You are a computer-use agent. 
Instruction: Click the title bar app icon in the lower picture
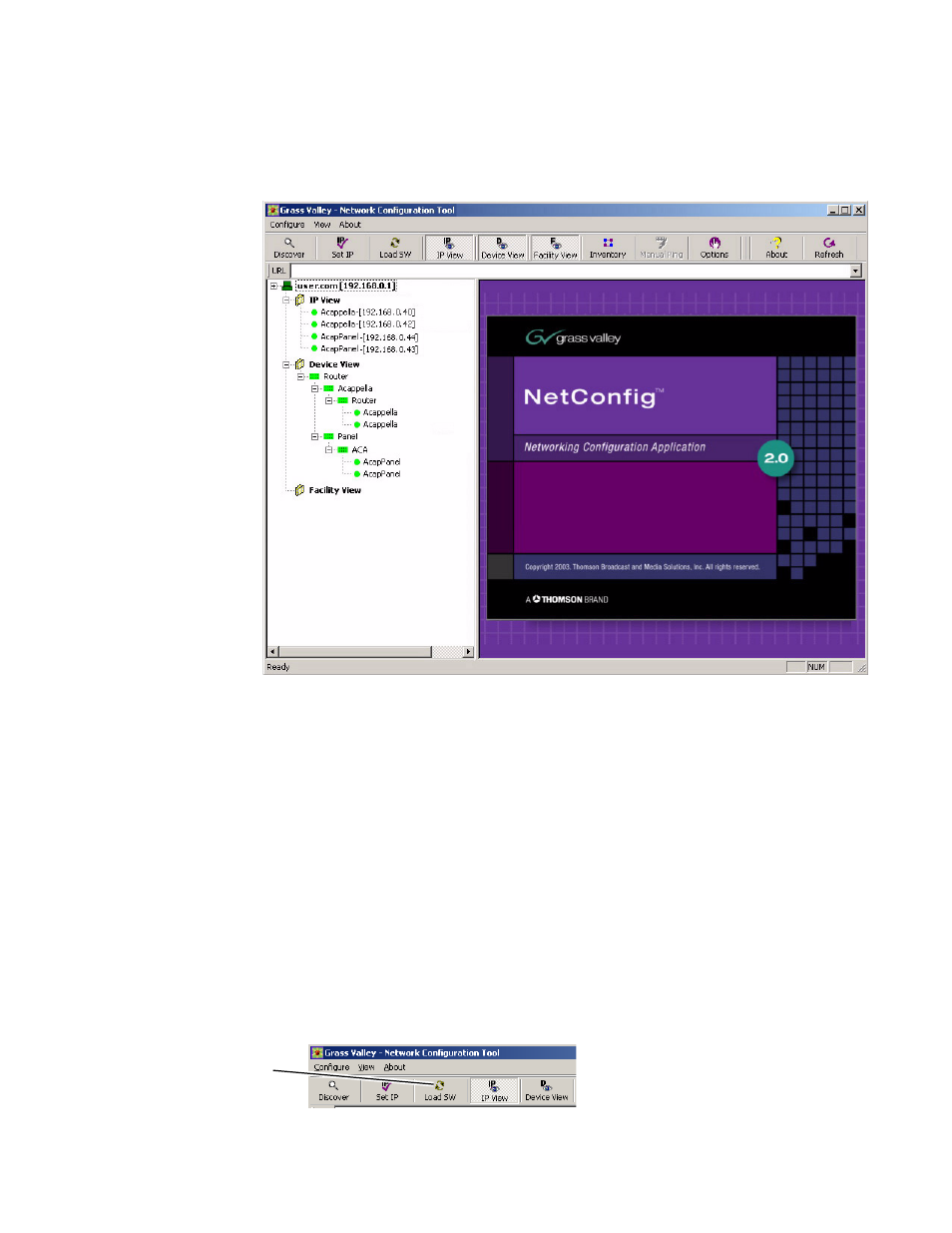317,1052
